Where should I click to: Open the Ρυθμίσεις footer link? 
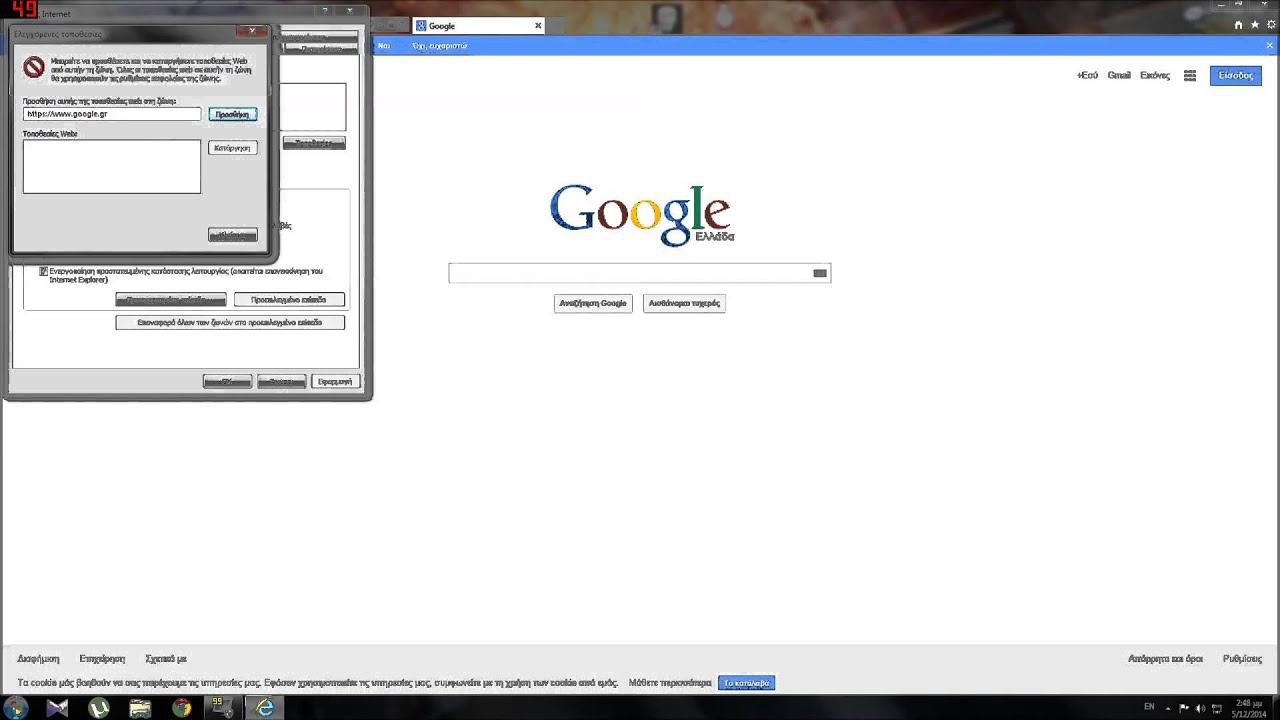tap(1242, 659)
